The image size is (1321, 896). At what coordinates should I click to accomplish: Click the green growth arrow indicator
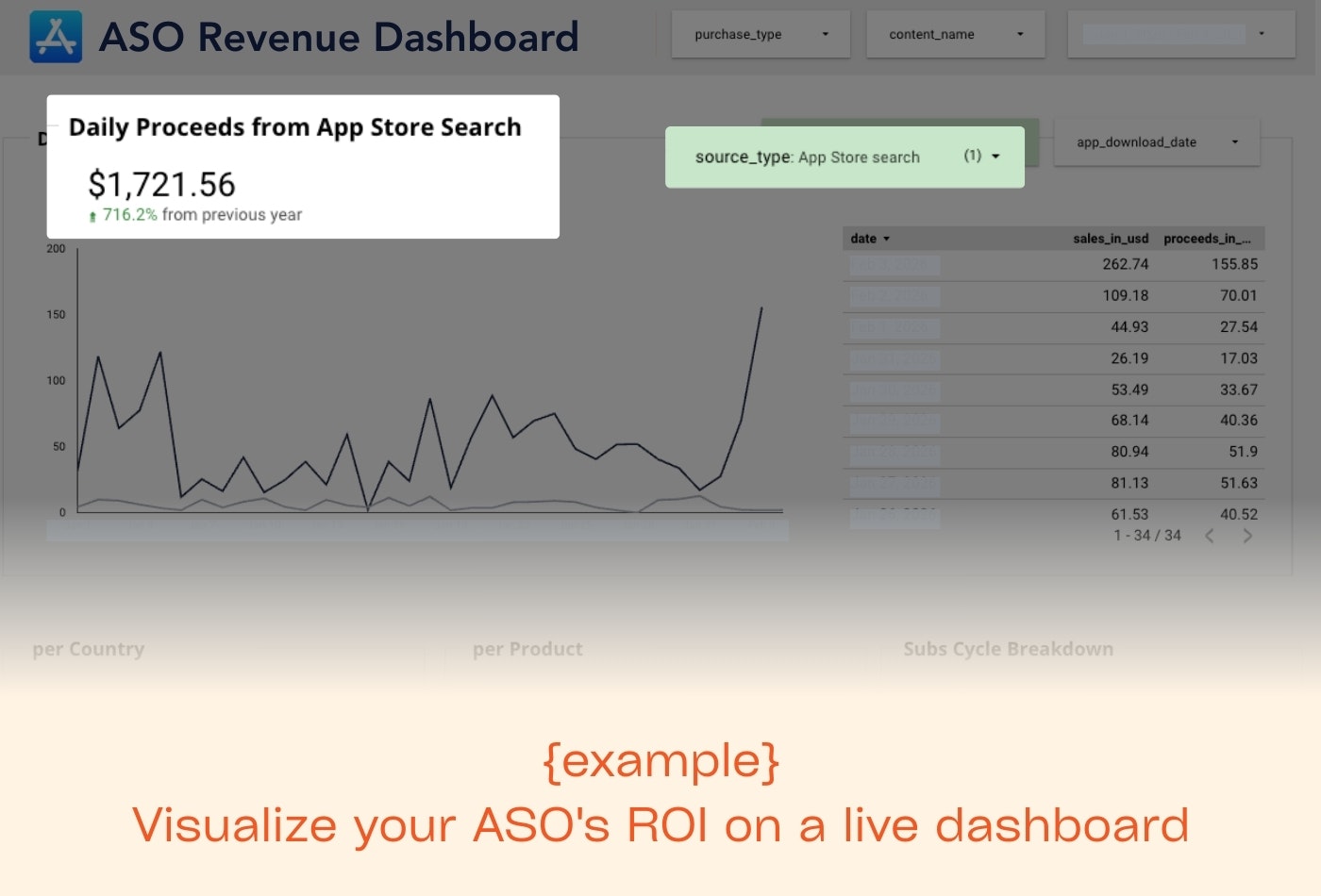pyautogui.click(x=92, y=215)
